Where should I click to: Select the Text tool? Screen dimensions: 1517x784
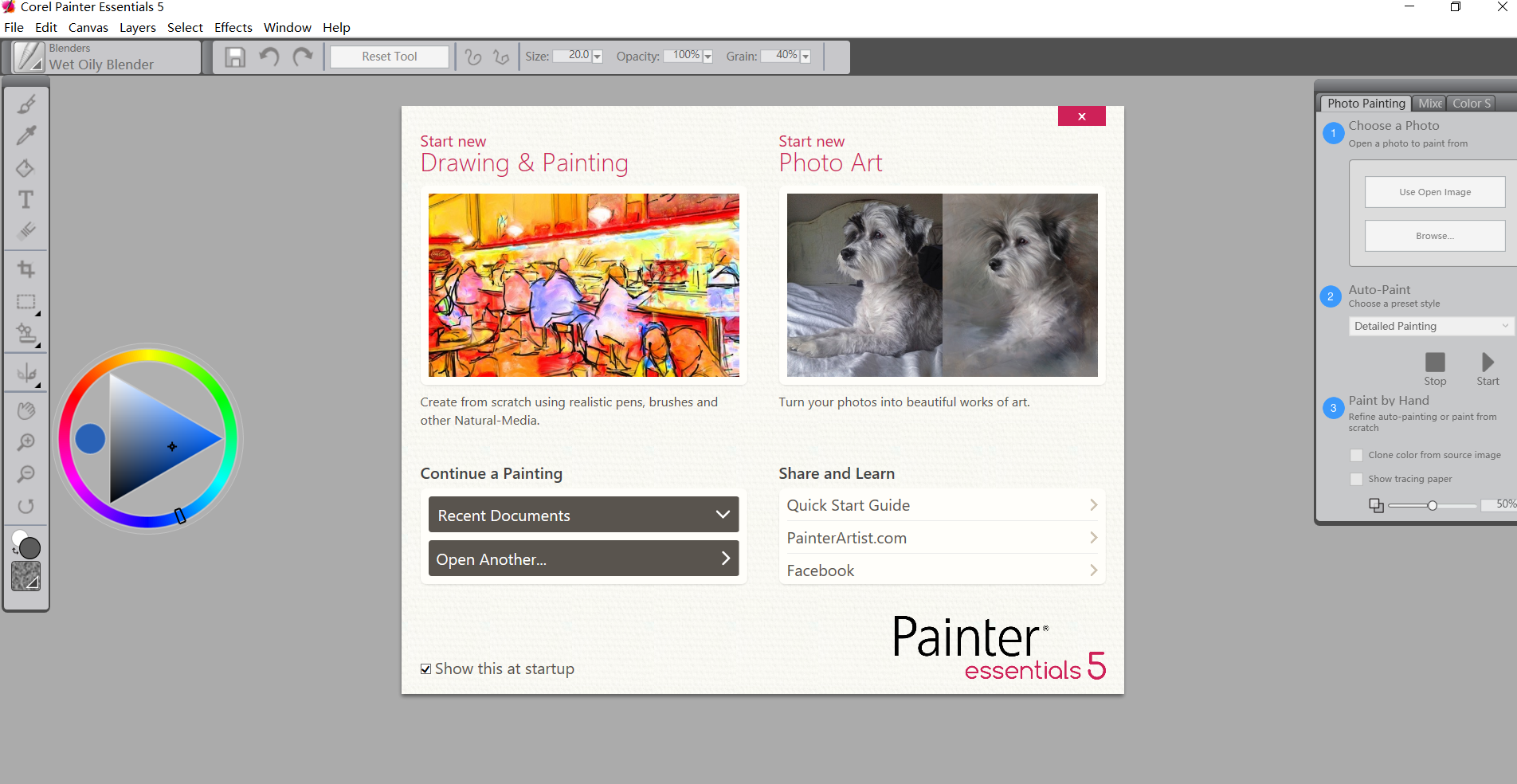(x=26, y=199)
